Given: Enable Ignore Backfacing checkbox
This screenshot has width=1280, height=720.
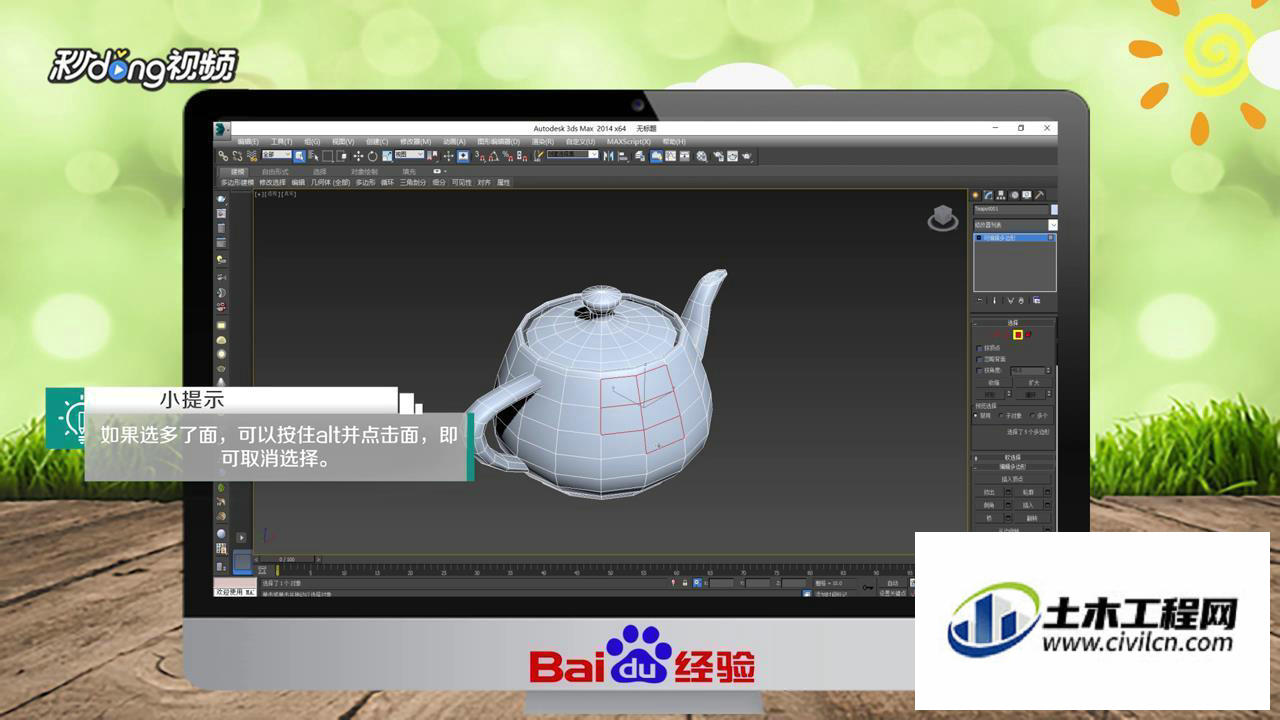Looking at the screenshot, I should pos(979,358).
